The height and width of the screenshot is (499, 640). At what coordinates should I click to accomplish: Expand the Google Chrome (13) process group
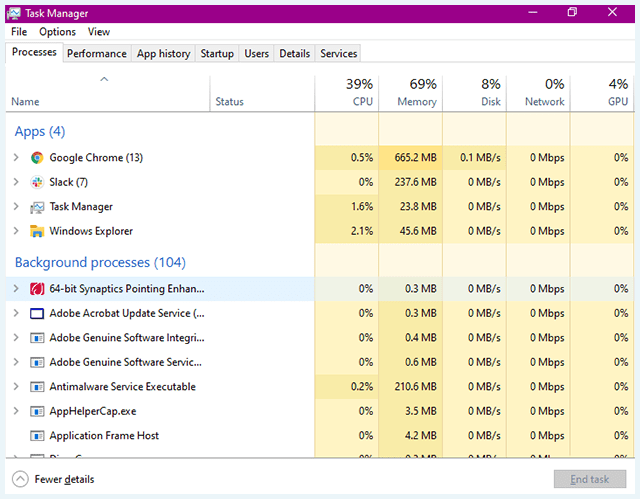tap(16, 157)
